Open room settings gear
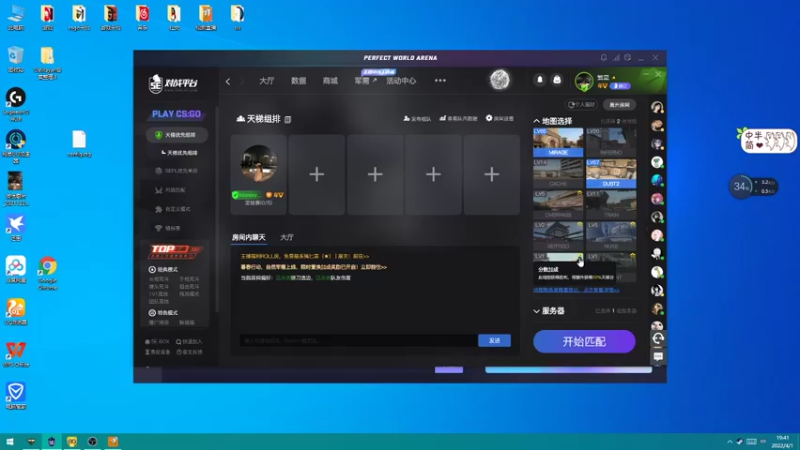The height and width of the screenshot is (450, 800). point(499,118)
